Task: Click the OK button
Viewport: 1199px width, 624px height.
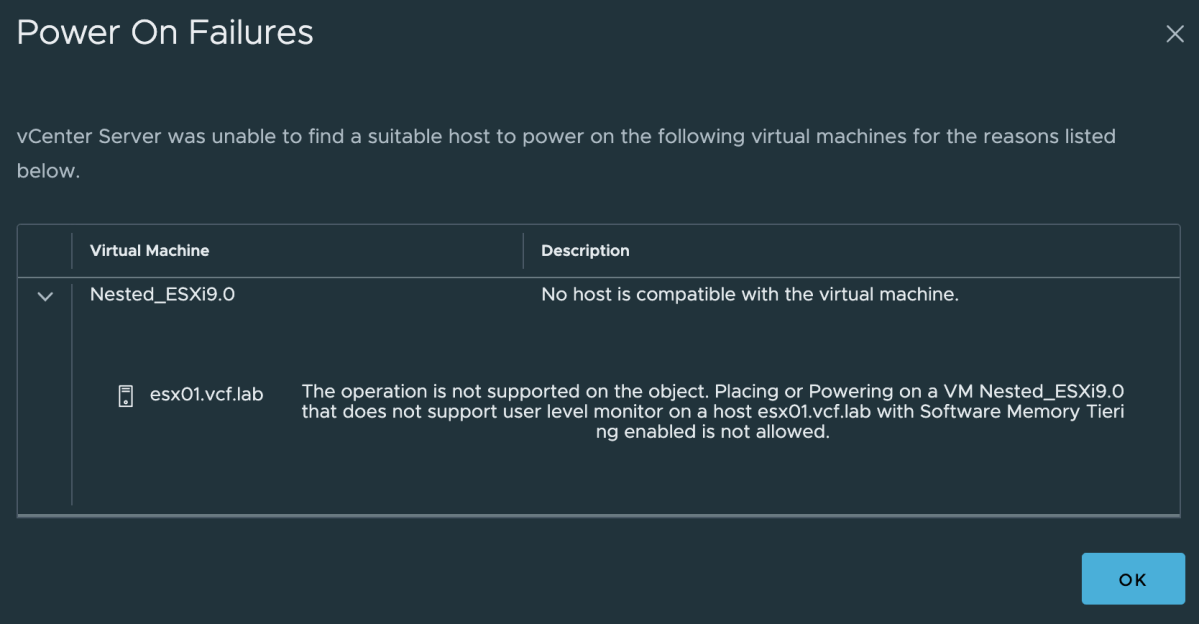Action: click(1132, 579)
